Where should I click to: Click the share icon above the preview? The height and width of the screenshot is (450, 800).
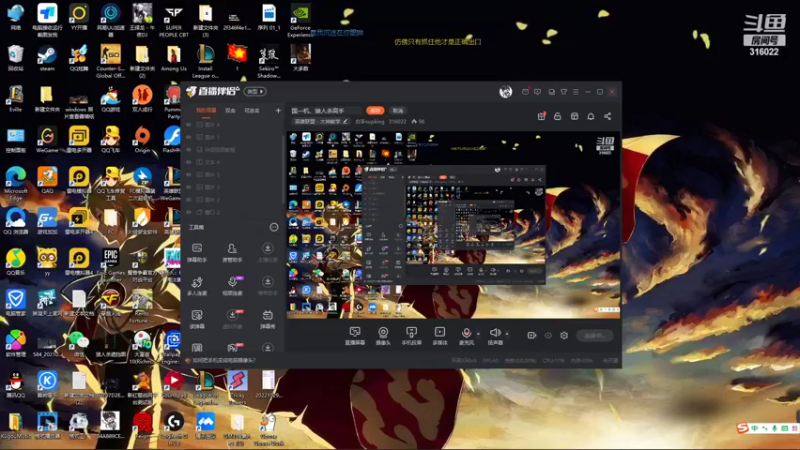pos(608,116)
